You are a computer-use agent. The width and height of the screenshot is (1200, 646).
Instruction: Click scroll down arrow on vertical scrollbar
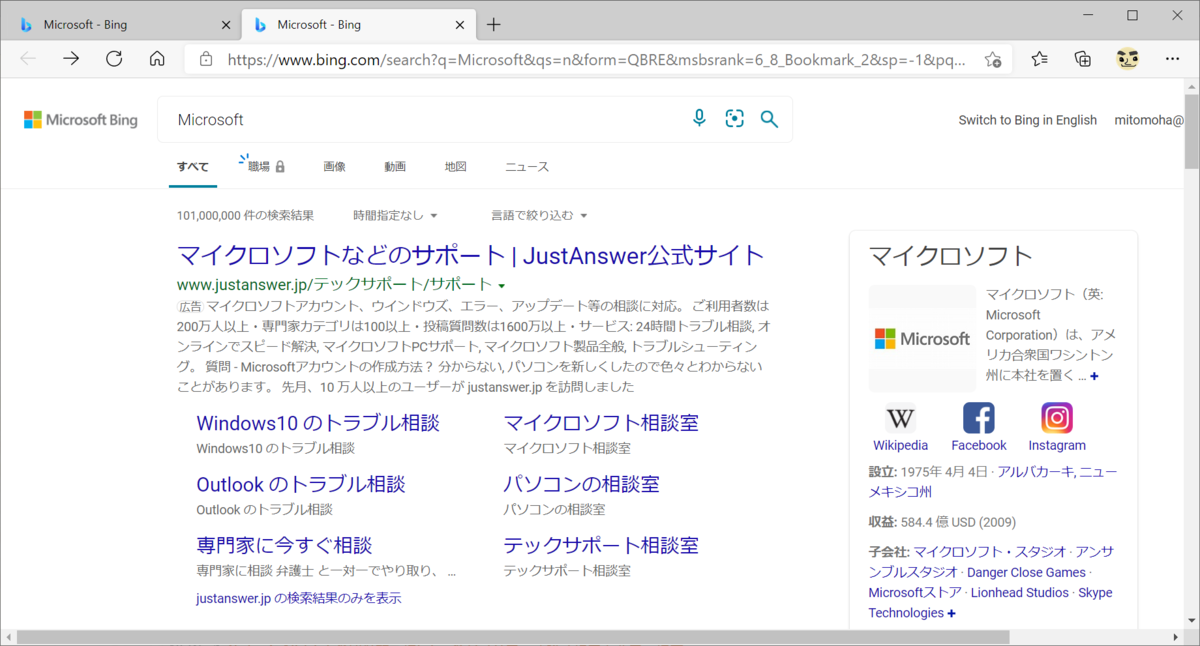[1191, 621]
